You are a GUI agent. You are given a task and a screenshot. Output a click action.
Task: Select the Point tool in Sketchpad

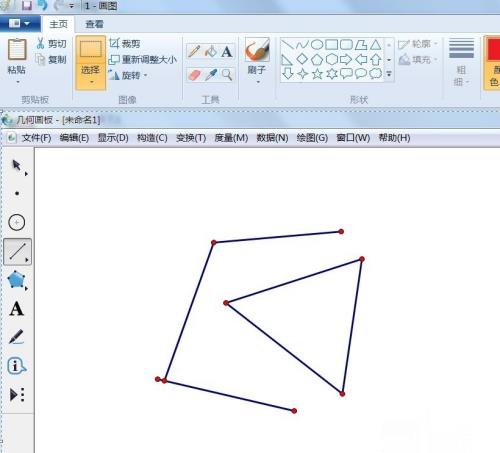[17, 193]
